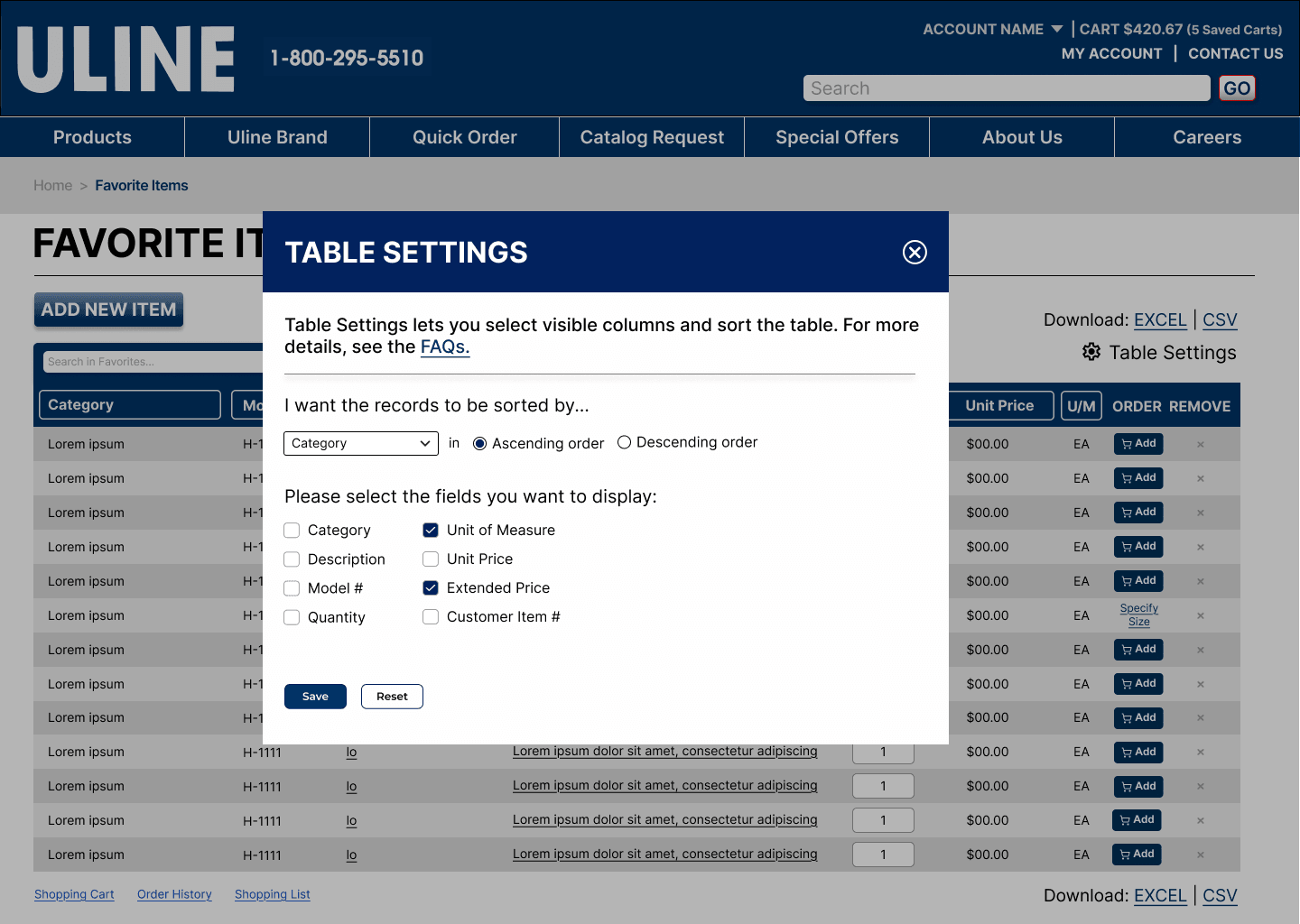1300x924 pixels.
Task: Open the Products menu
Action: click(92, 137)
